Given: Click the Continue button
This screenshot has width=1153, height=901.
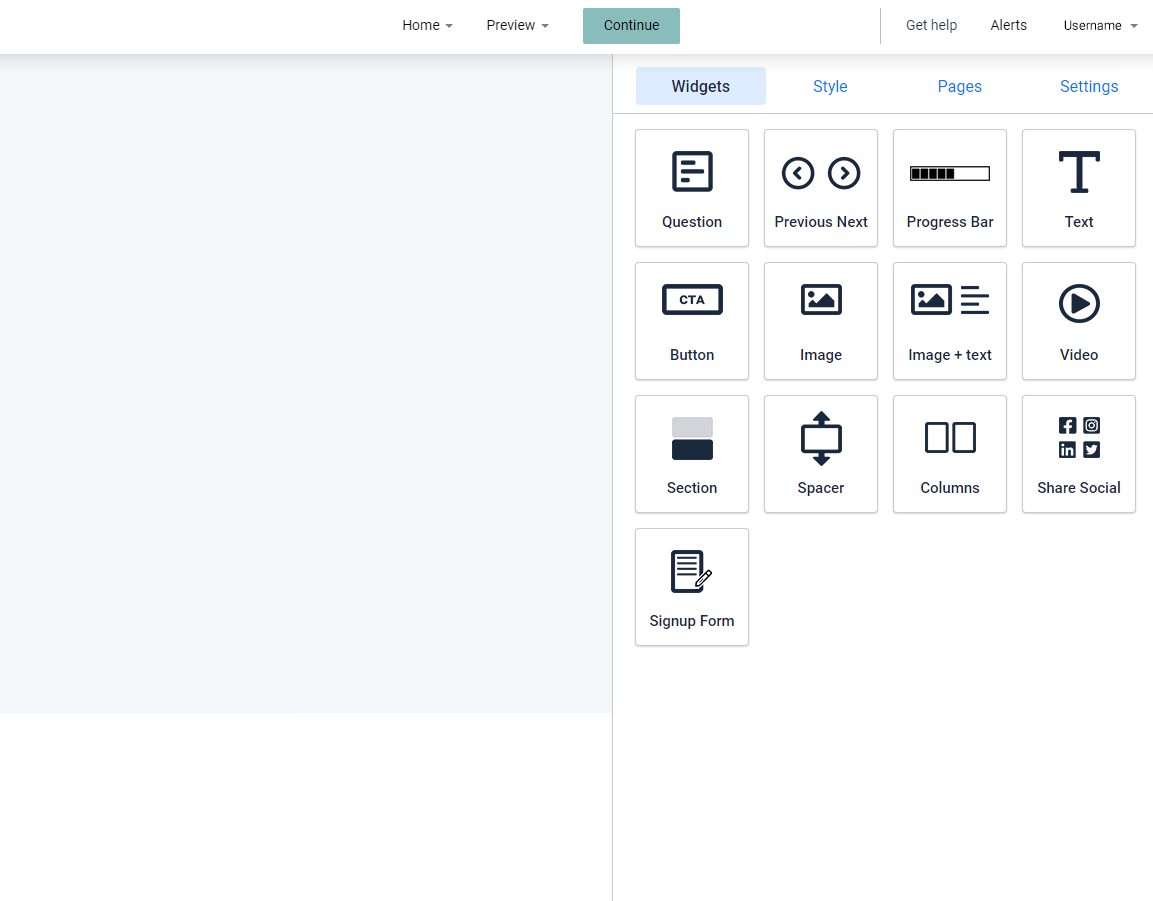Looking at the screenshot, I should click(631, 26).
